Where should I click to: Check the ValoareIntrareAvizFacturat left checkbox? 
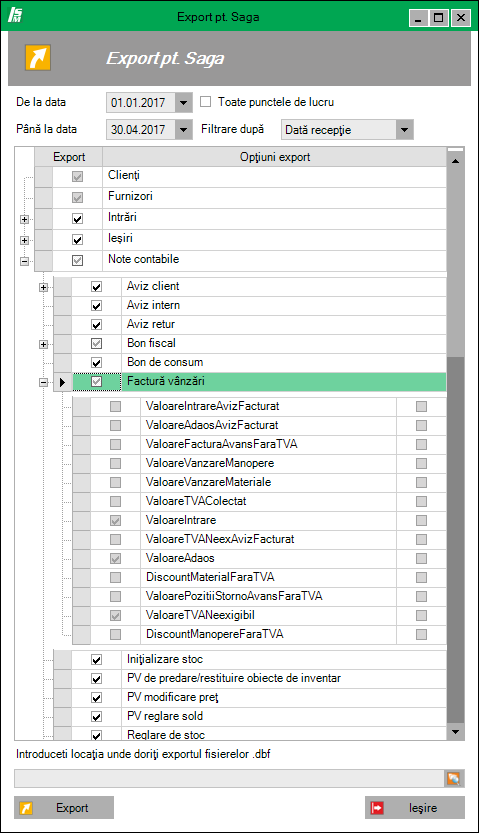pos(115,406)
